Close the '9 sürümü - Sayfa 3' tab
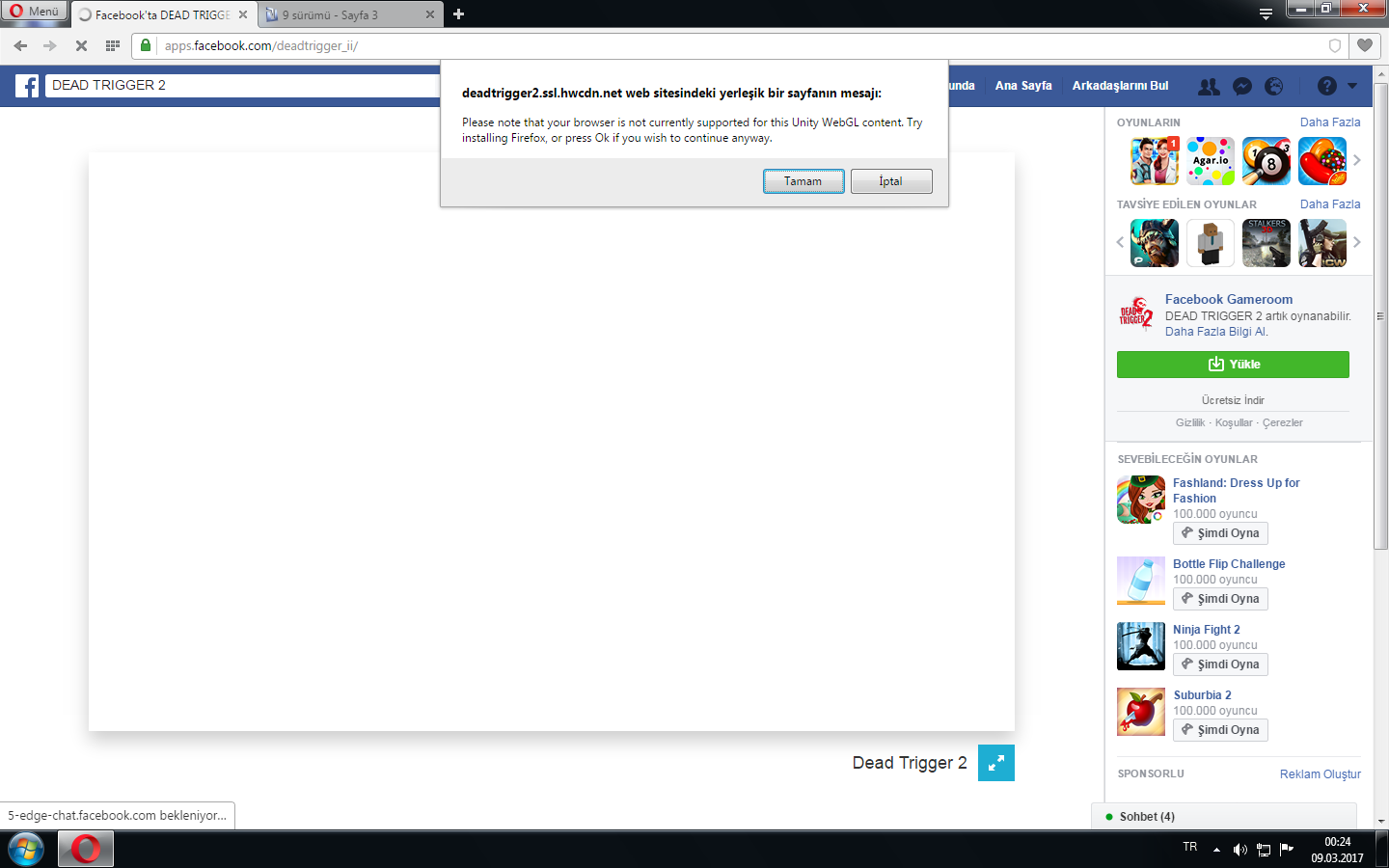This screenshot has width=1389, height=868. click(x=430, y=14)
